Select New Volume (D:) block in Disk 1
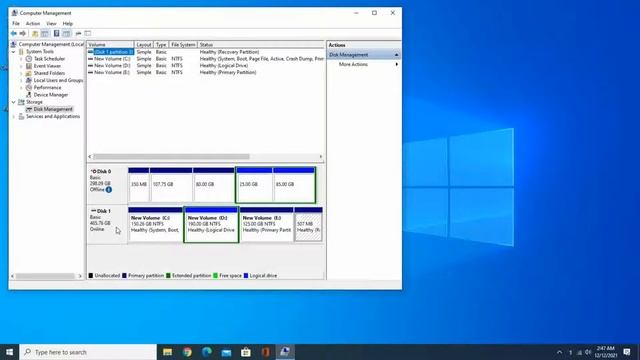The width and height of the screenshot is (640, 360). pyautogui.click(x=211, y=224)
